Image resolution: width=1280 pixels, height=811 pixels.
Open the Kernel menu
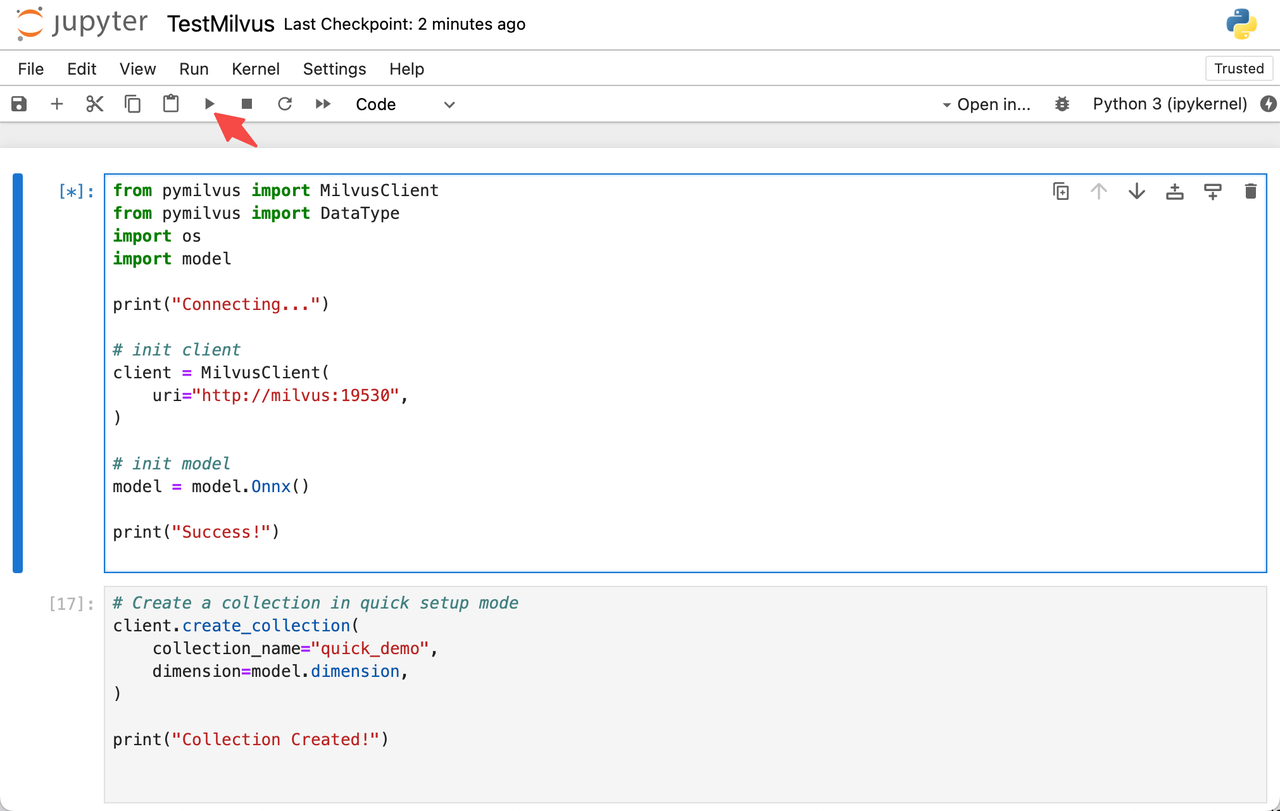pos(255,69)
